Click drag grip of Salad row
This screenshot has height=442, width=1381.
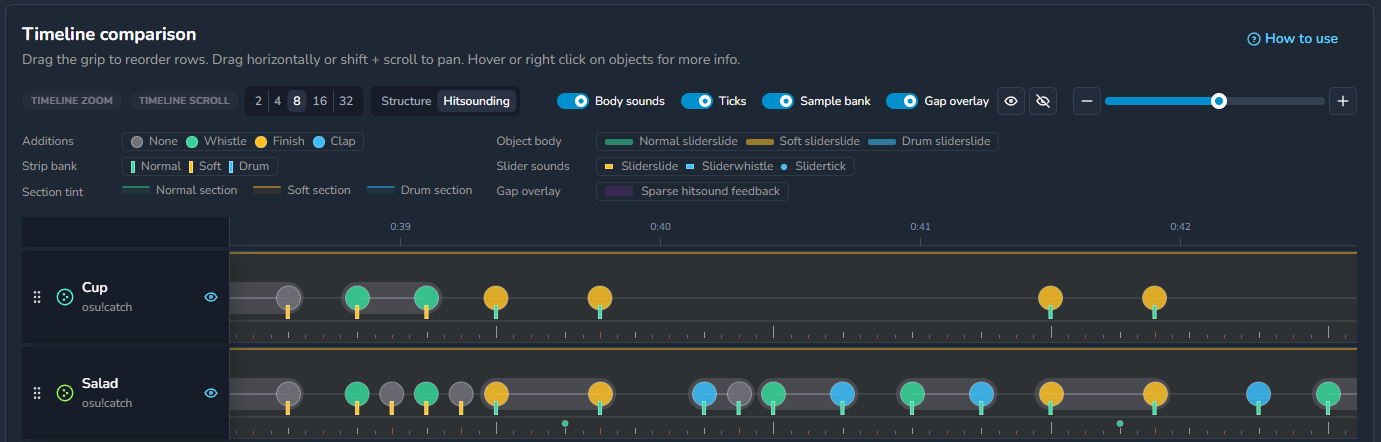(37, 393)
